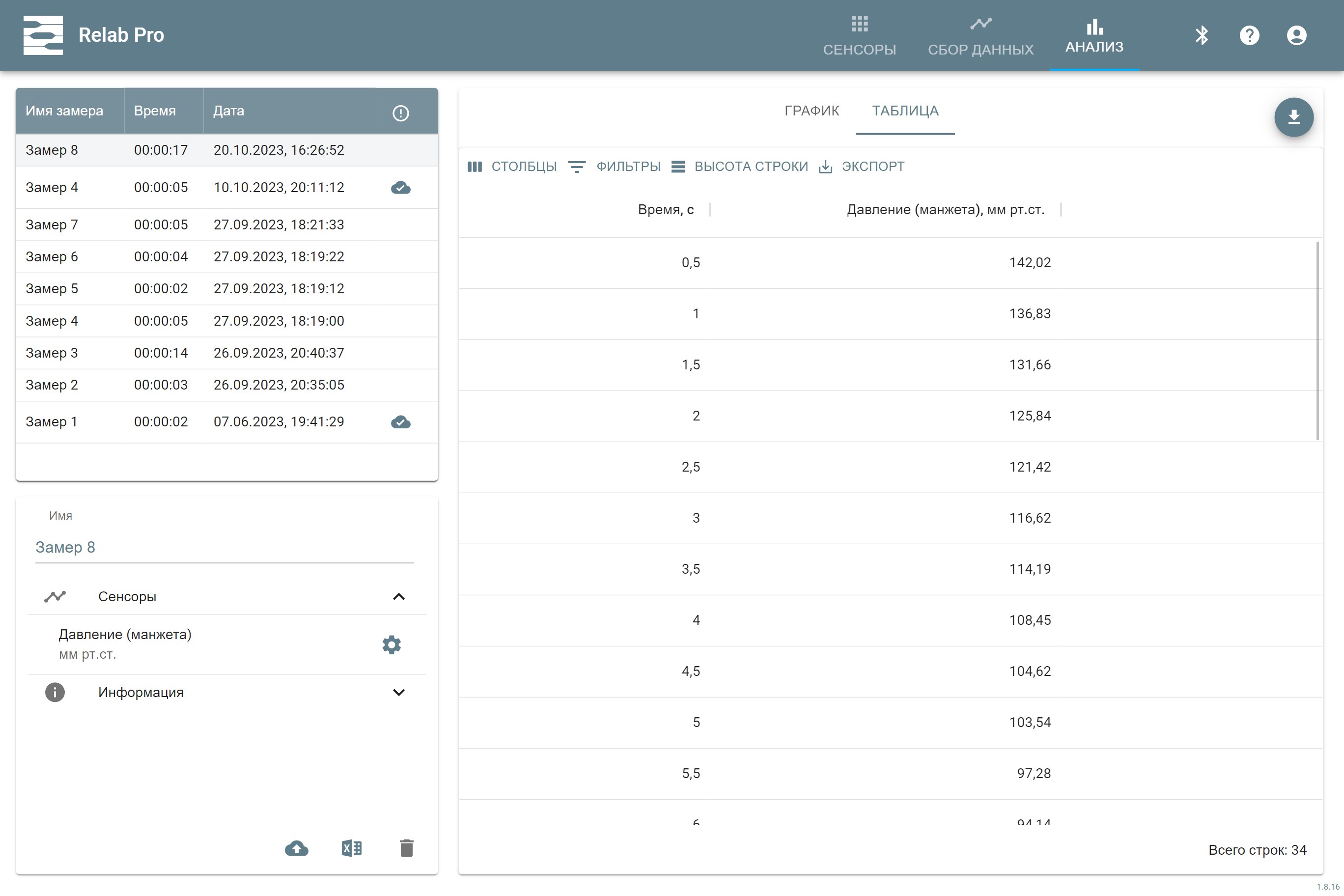This screenshot has height=896, width=1344.
Task: Open the ФИЛЬТРЫ filters button
Action: [x=615, y=167]
